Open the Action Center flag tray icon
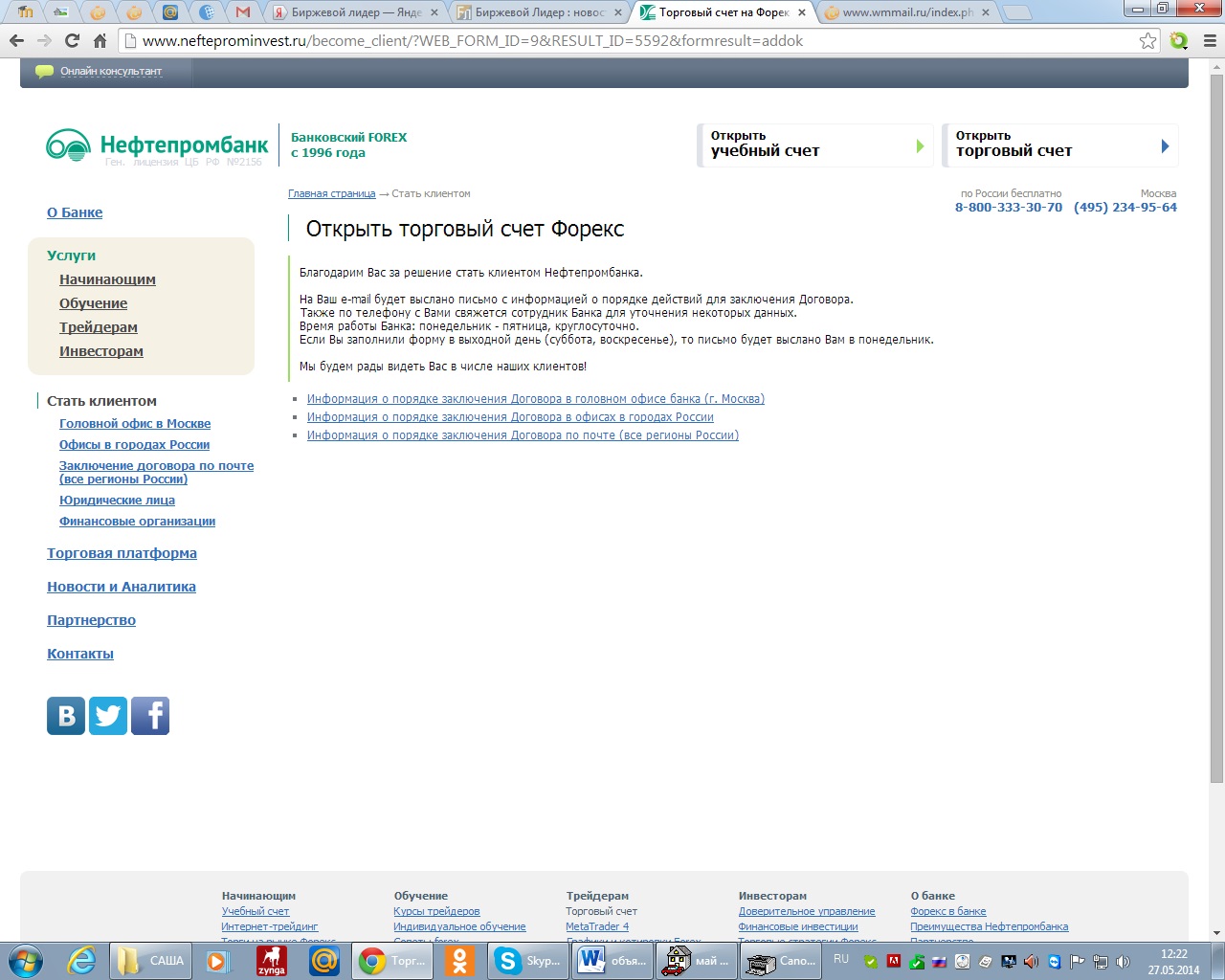This screenshot has height=980, width=1225. 1078,962
